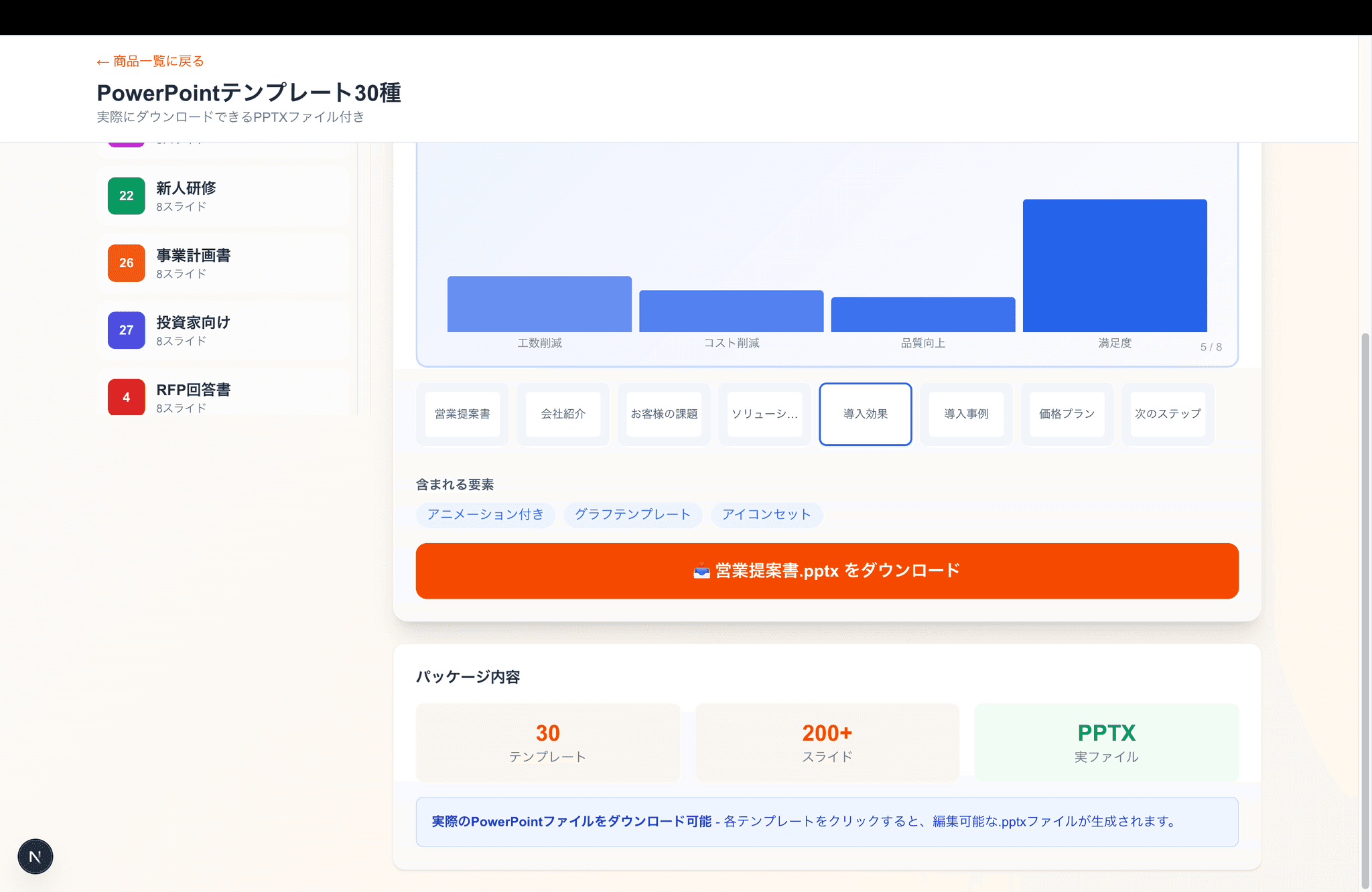Open the Next.js dev tools indicator
The height and width of the screenshot is (892, 1372).
click(x=35, y=856)
